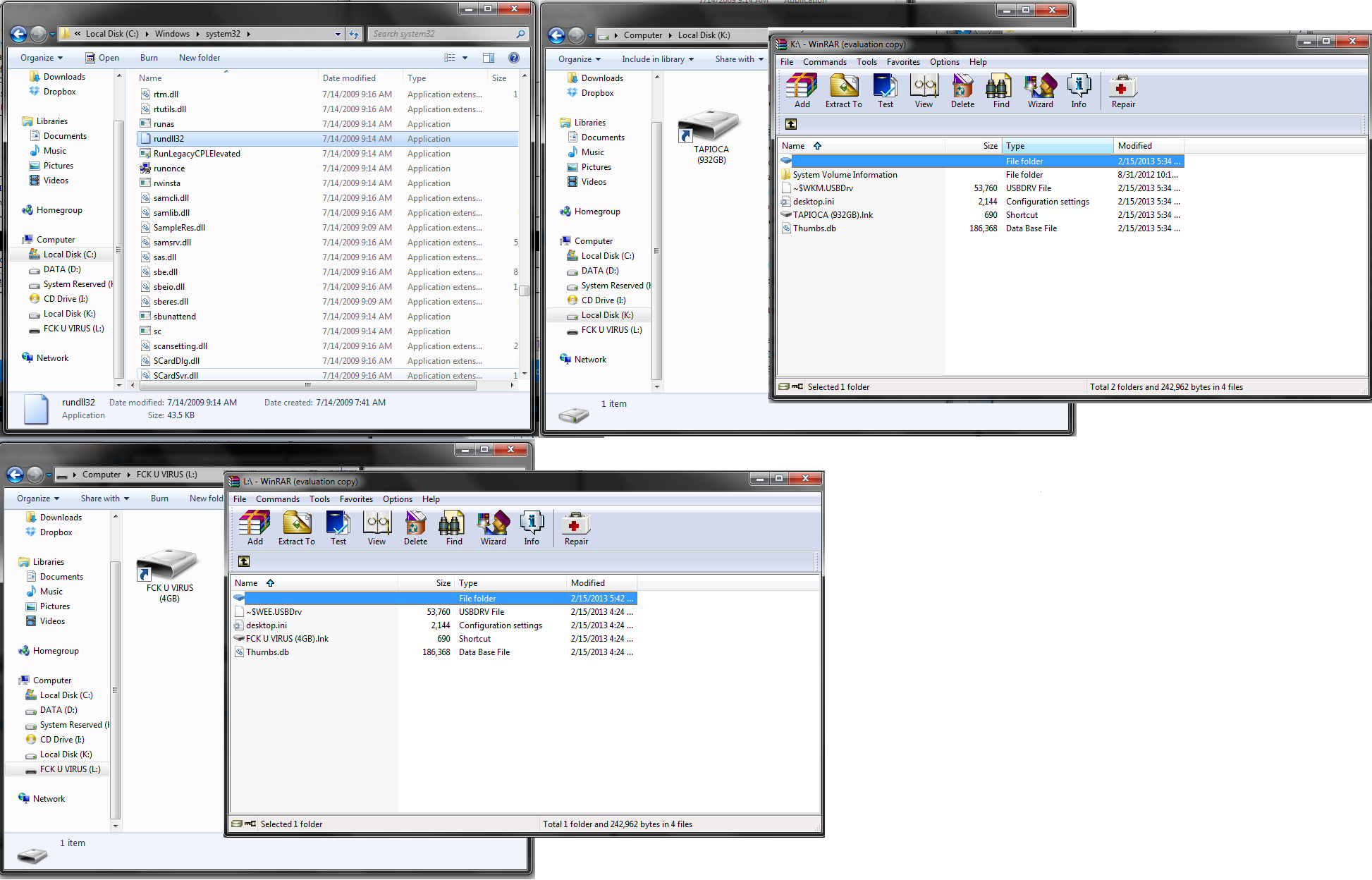Go up one level in K:\ WinRAR
The image size is (1372, 880).
pos(791,124)
